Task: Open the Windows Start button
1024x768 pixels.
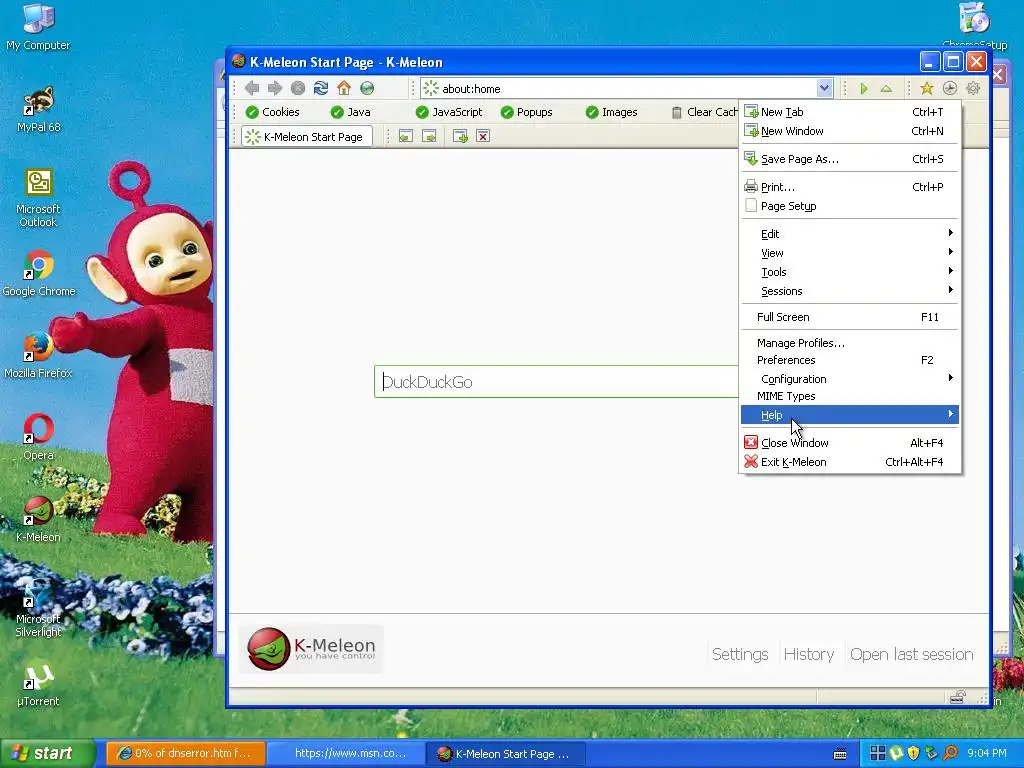Action: [46, 753]
